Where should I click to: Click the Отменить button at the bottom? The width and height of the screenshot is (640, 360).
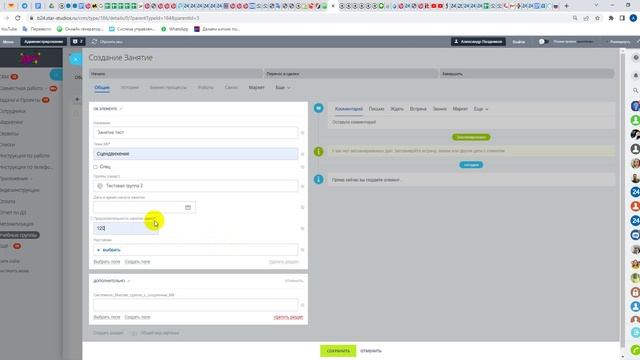click(x=371, y=351)
